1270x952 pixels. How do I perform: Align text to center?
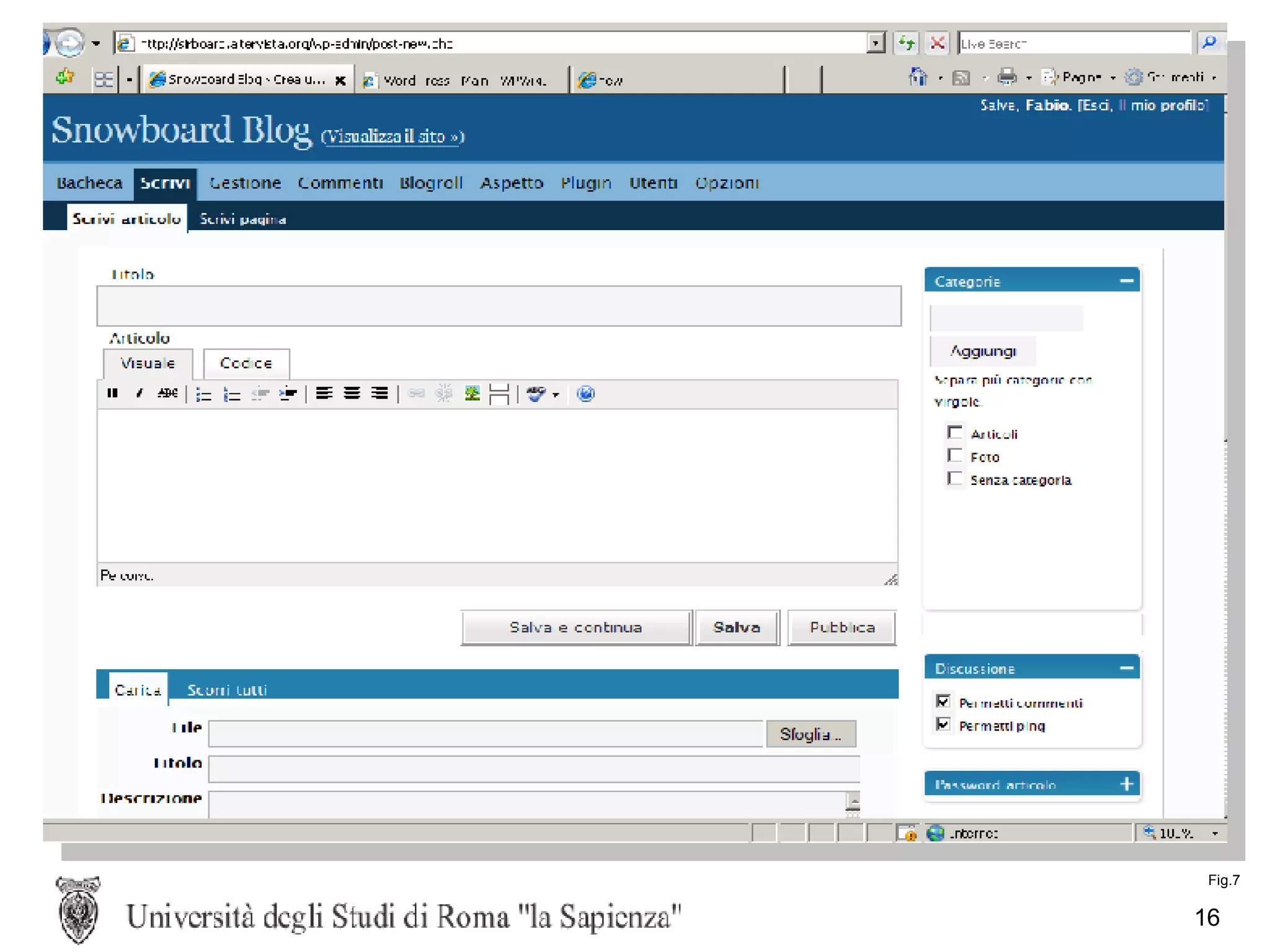352,393
